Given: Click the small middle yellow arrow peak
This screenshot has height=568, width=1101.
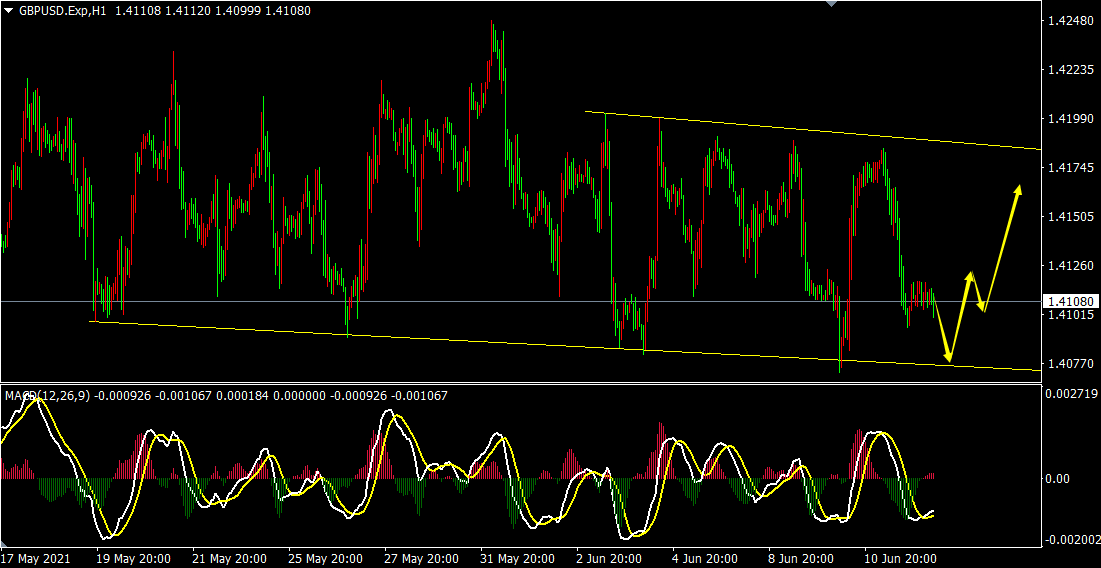Looking at the screenshot, I should pyautogui.click(x=969, y=273).
